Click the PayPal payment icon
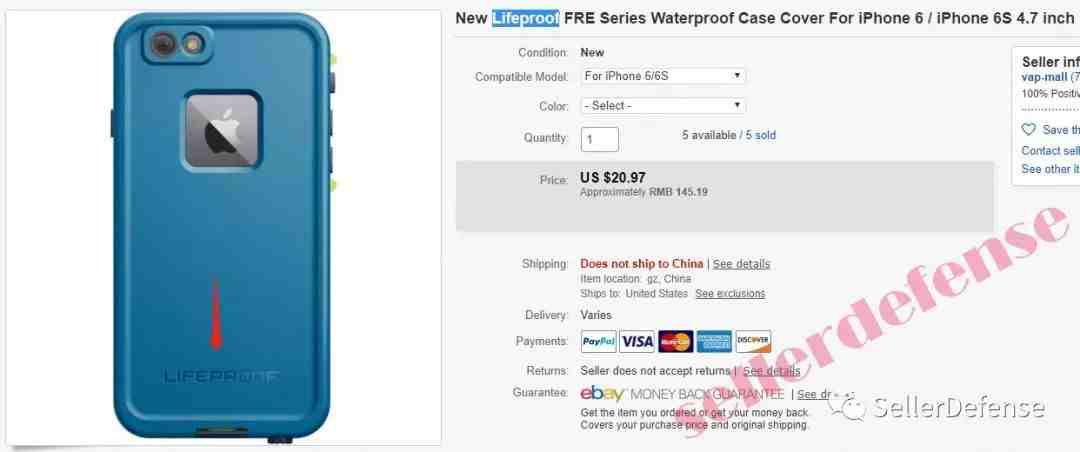1080x452 pixels. [x=599, y=341]
